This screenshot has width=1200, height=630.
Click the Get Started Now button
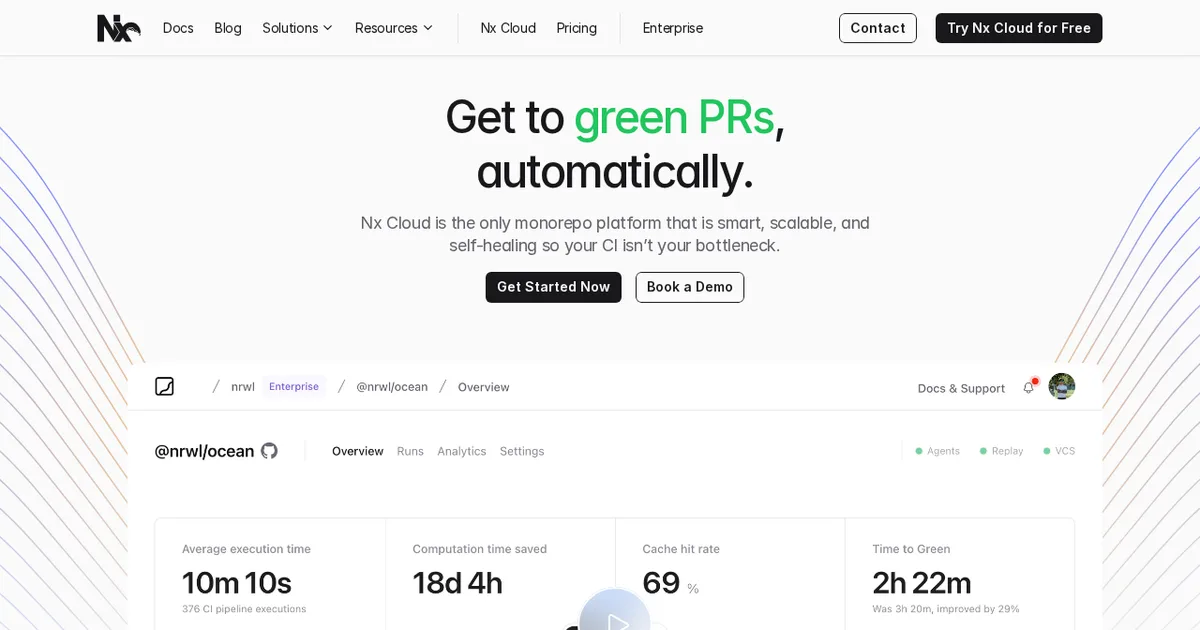point(553,287)
